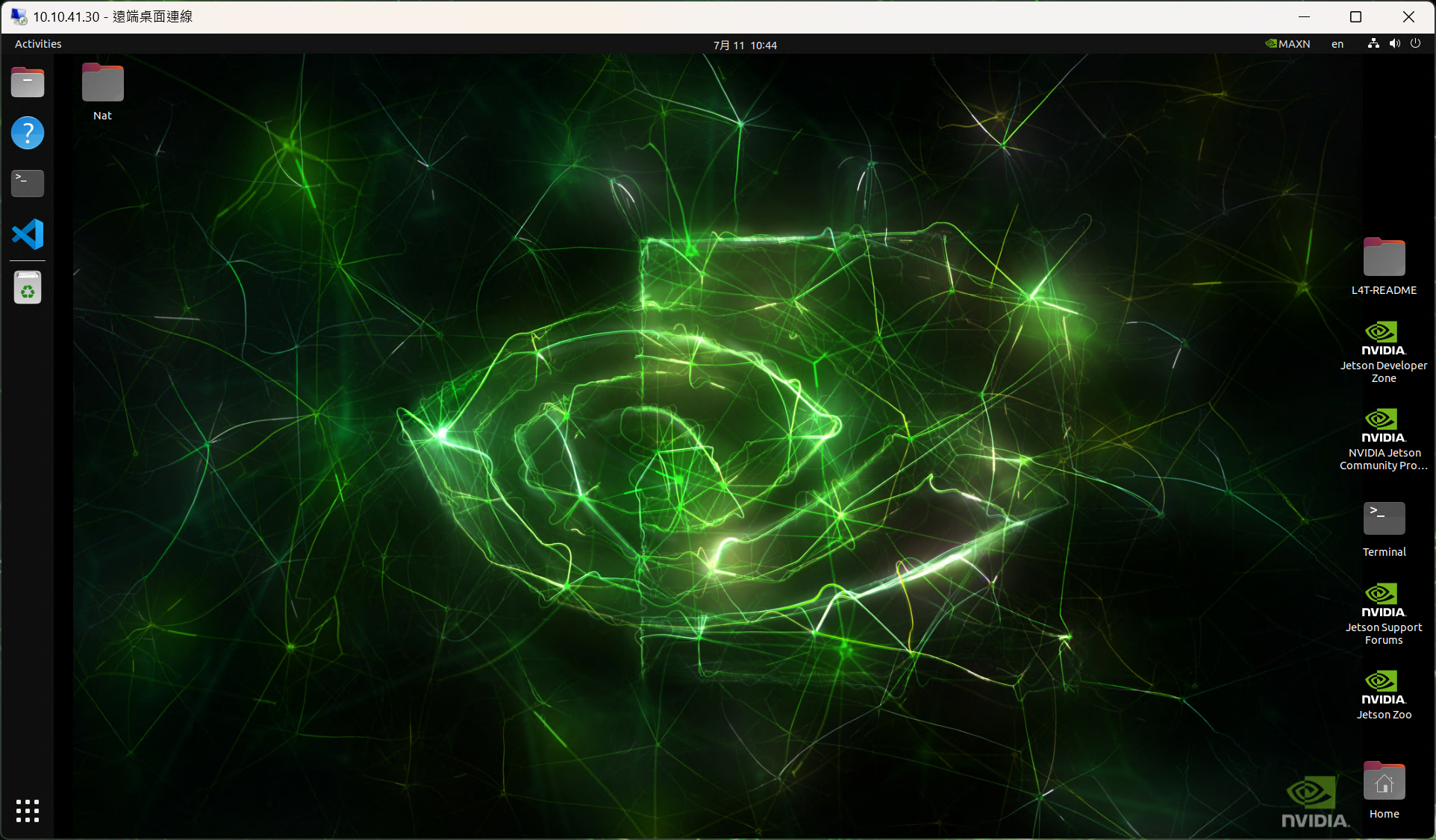Screen dimensions: 1436x840
Task: Launch Visual Studio Code from the dock
Action: click(28, 234)
